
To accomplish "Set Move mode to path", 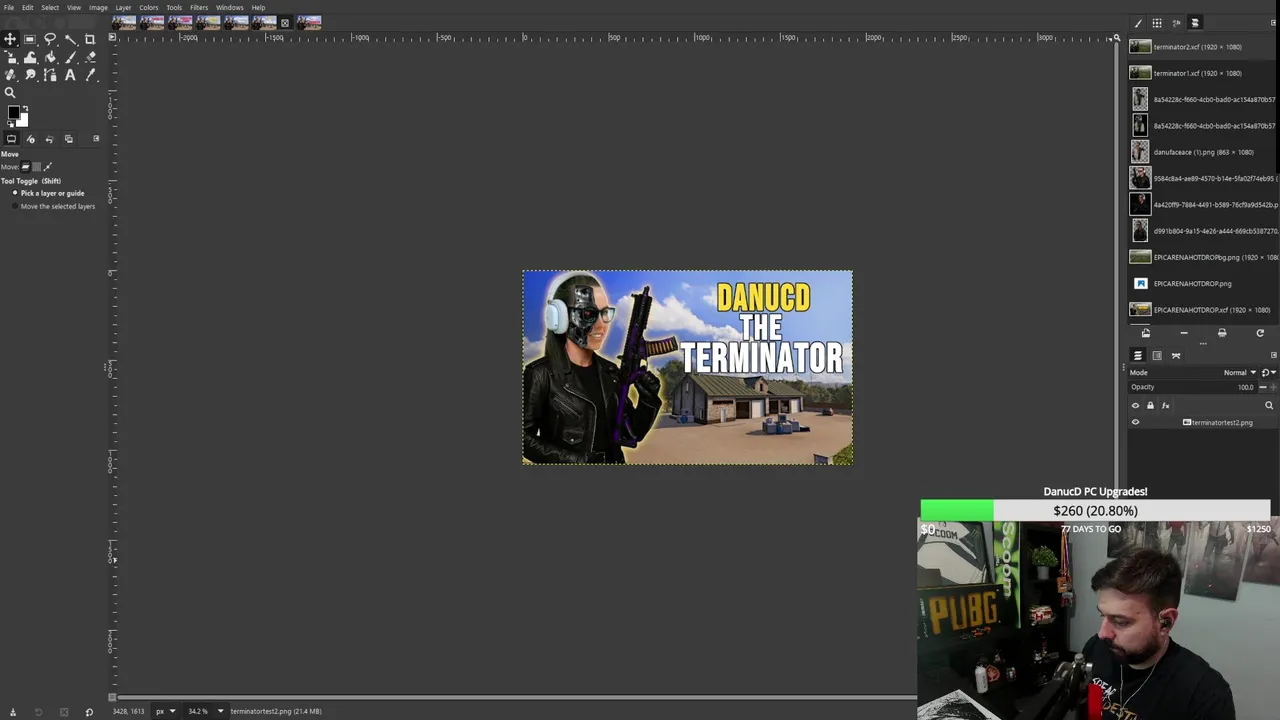I will tap(47, 166).
